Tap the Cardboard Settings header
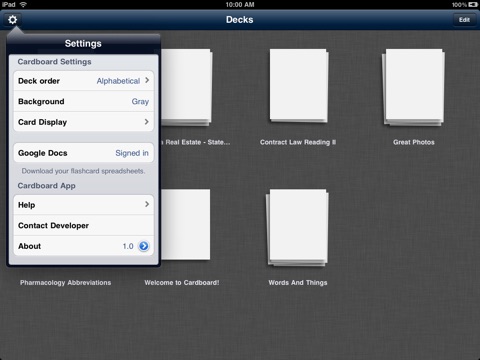This screenshot has height=360, width=480. (x=54, y=62)
